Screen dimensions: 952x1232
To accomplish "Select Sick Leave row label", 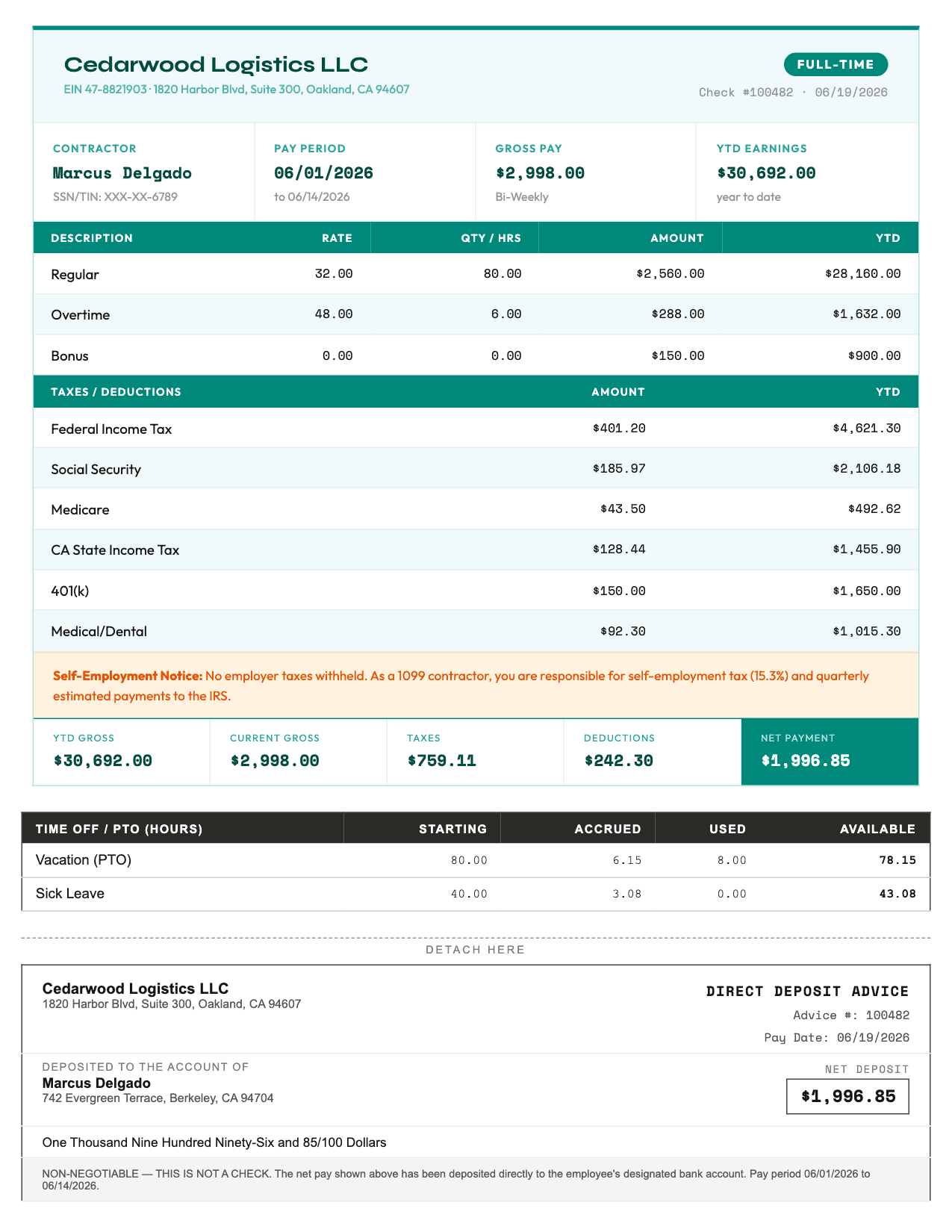I will pyautogui.click(x=70, y=894).
